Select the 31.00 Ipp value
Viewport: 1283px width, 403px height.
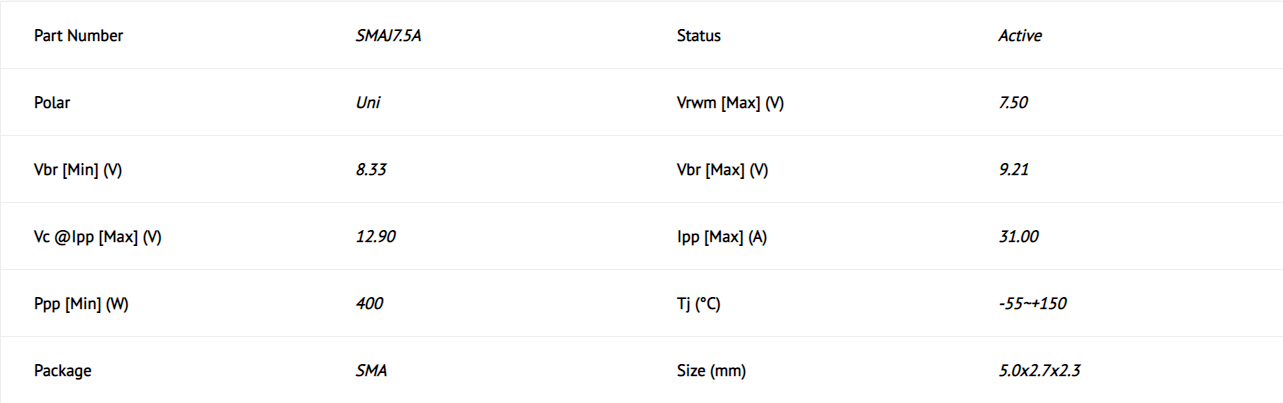[1018, 237]
